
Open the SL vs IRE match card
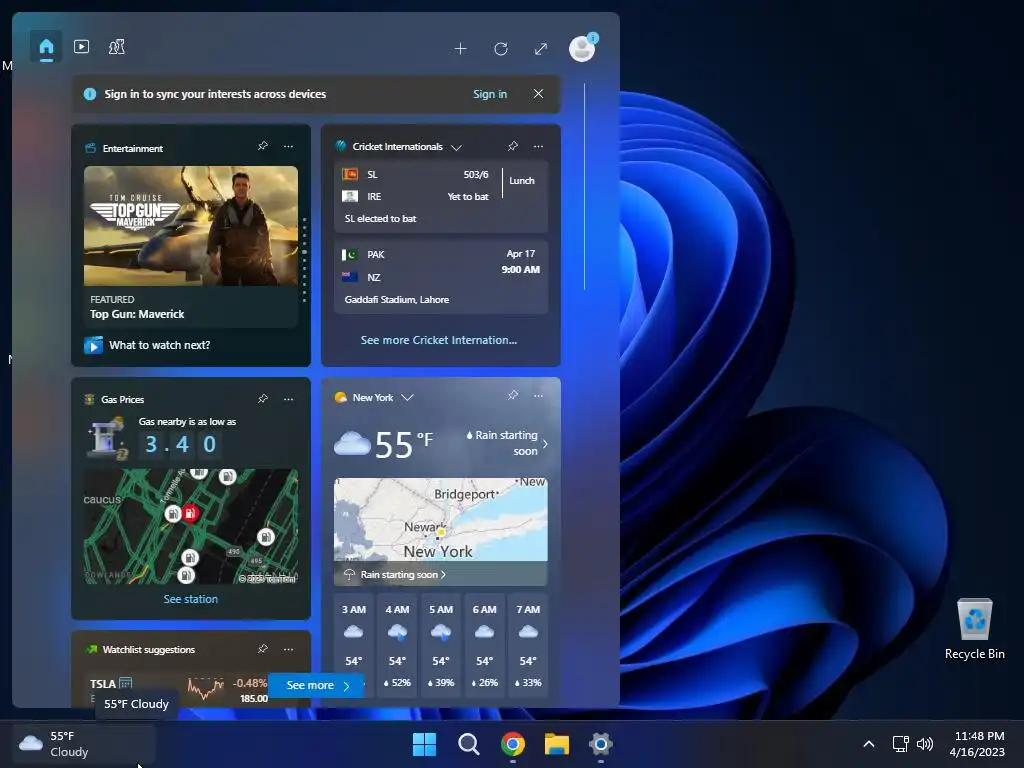441,196
